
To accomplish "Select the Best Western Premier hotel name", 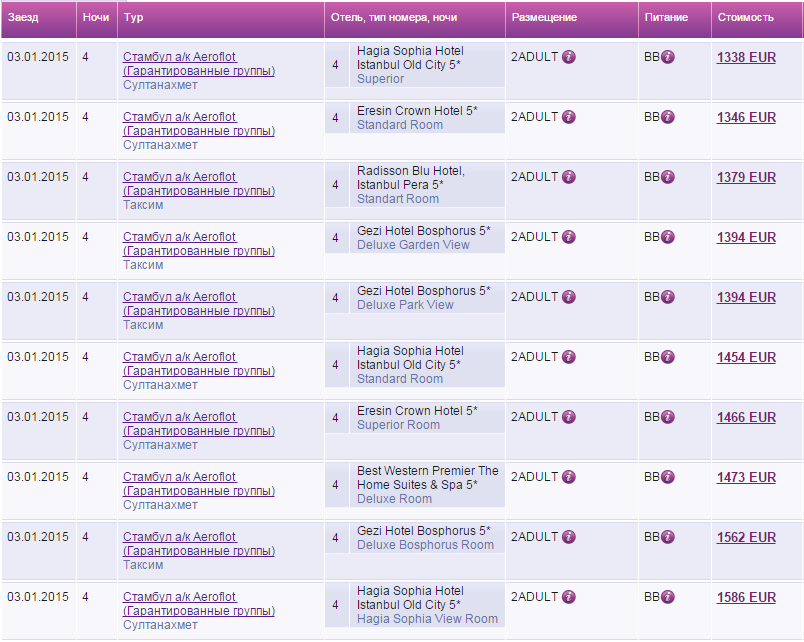I will click(427, 478).
